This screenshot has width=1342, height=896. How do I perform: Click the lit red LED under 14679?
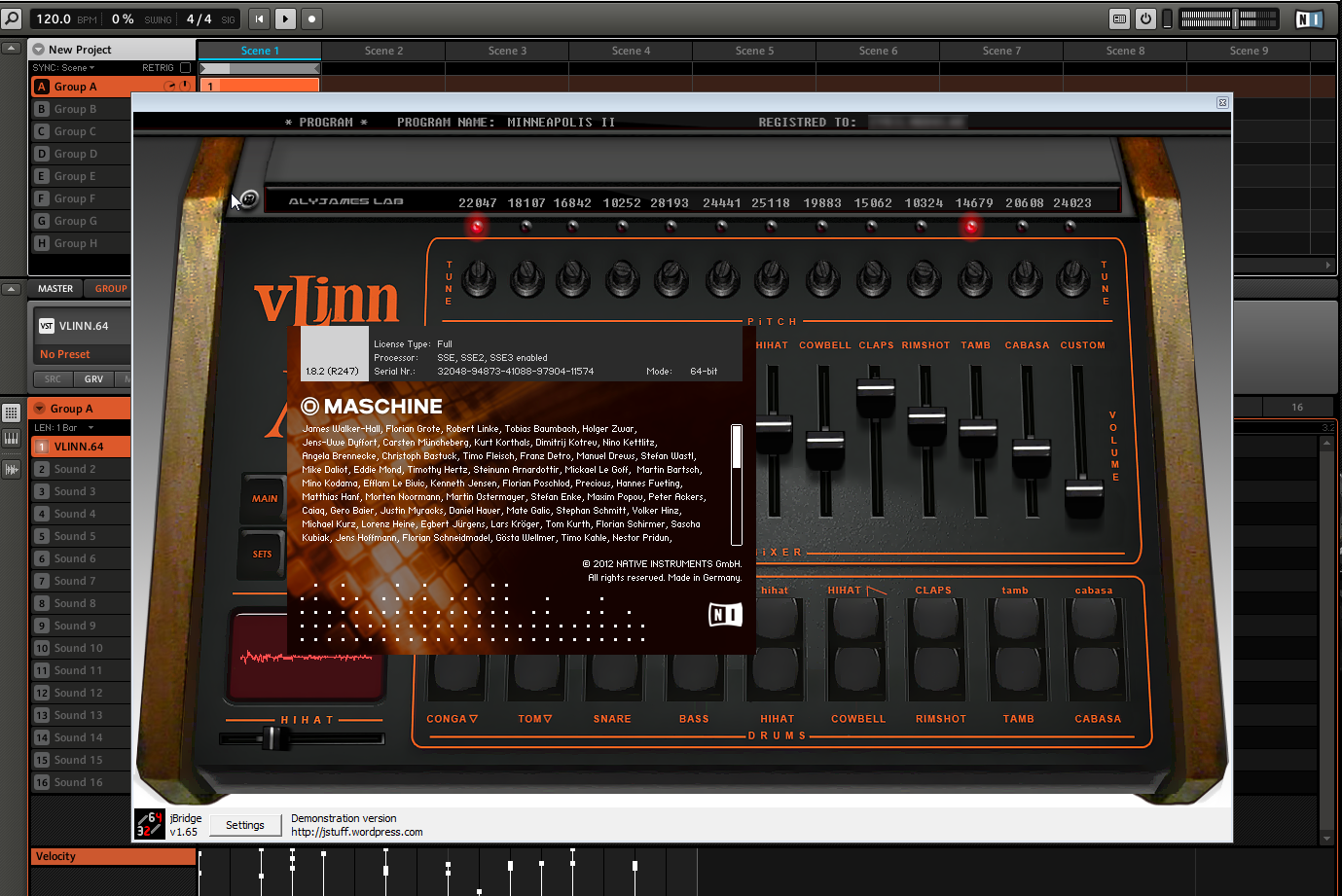(x=971, y=226)
